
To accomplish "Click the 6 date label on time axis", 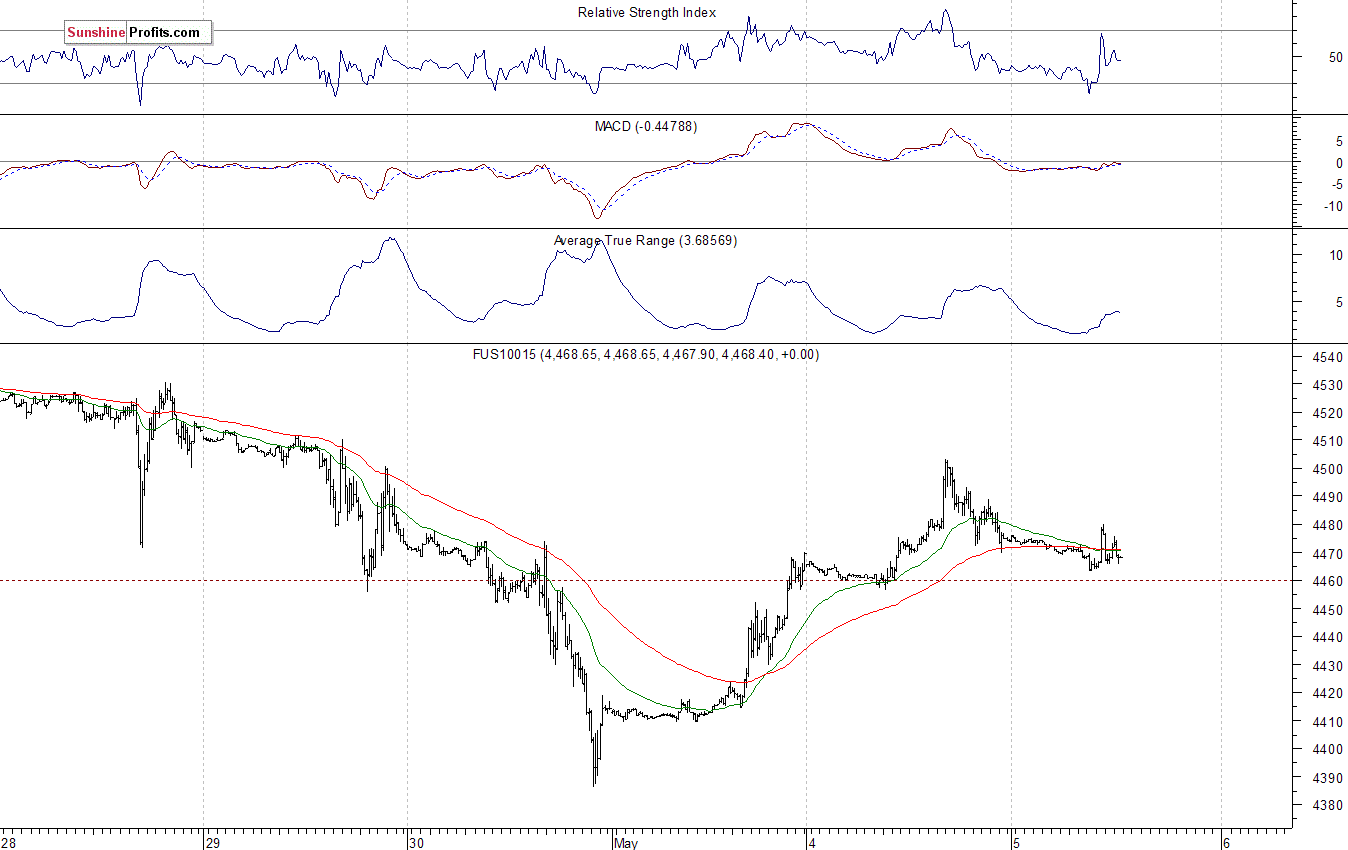I will click(1227, 843).
